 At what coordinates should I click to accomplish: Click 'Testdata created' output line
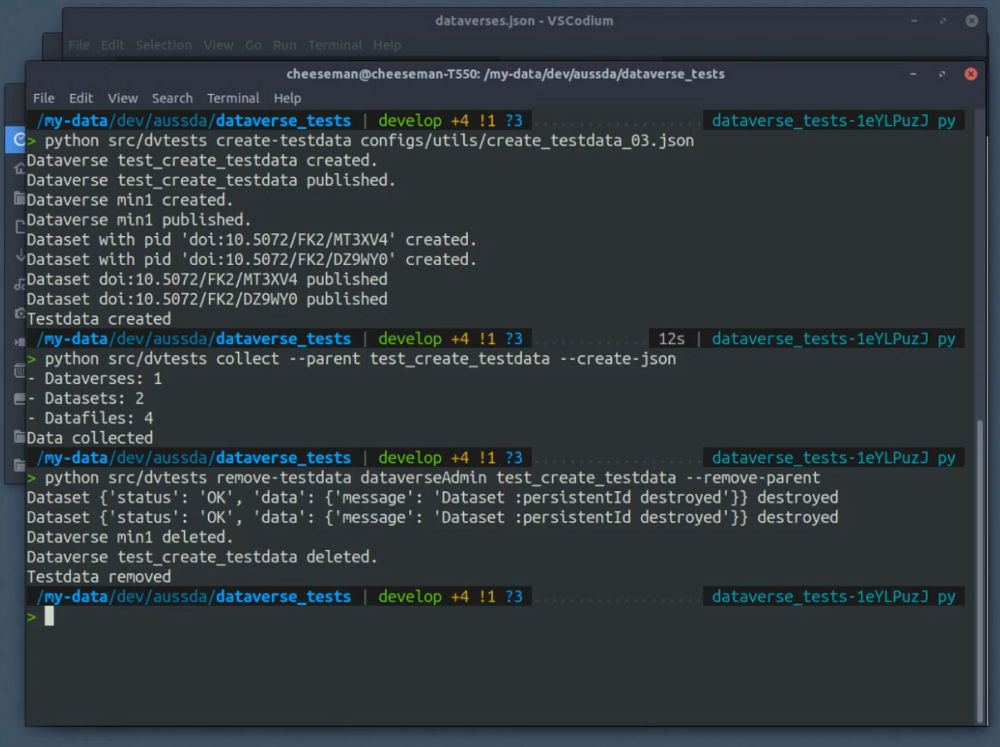pyautogui.click(x=99, y=319)
